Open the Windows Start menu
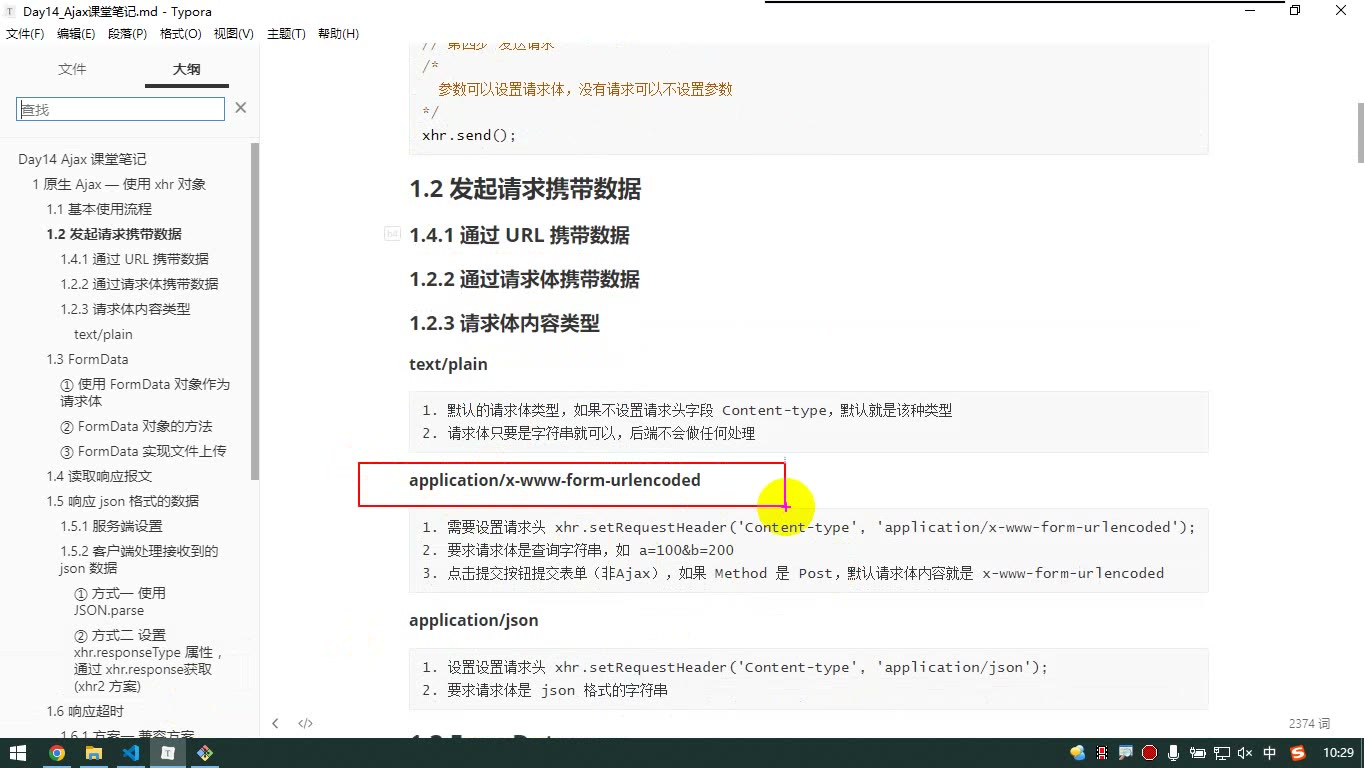 (x=18, y=753)
